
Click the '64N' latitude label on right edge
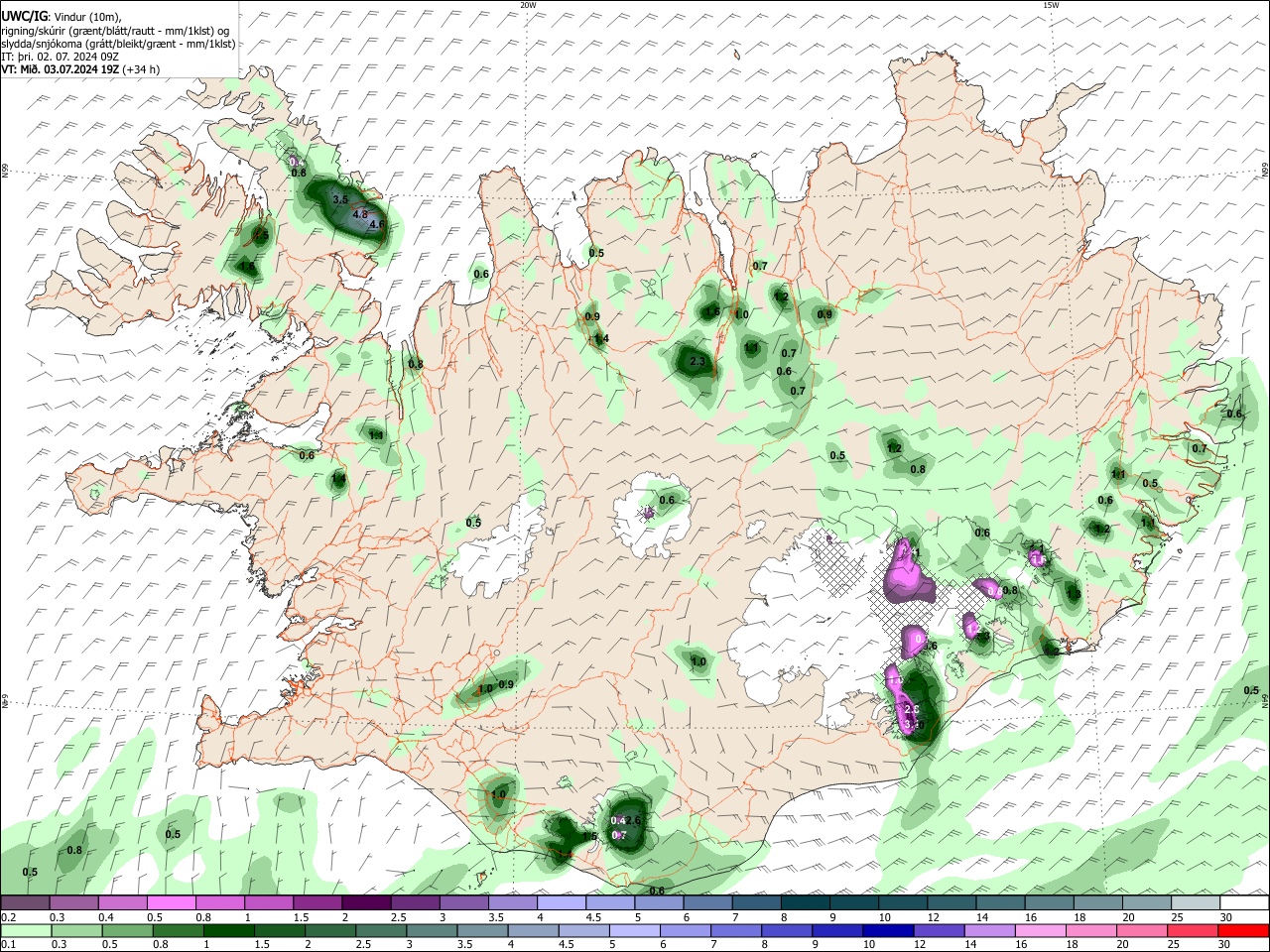point(1265,700)
